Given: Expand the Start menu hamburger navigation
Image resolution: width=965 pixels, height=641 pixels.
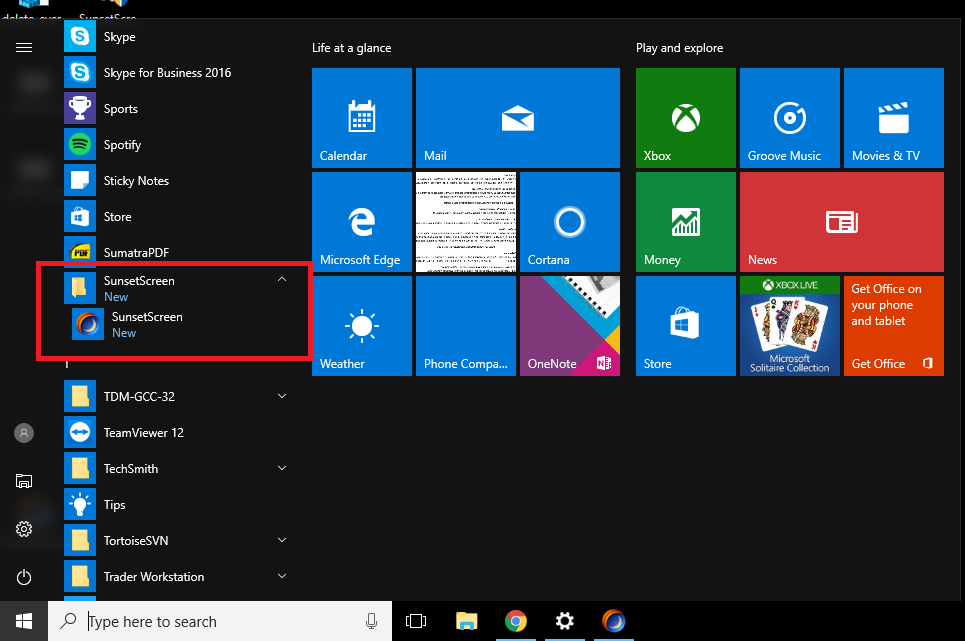Looking at the screenshot, I should pos(24,47).
